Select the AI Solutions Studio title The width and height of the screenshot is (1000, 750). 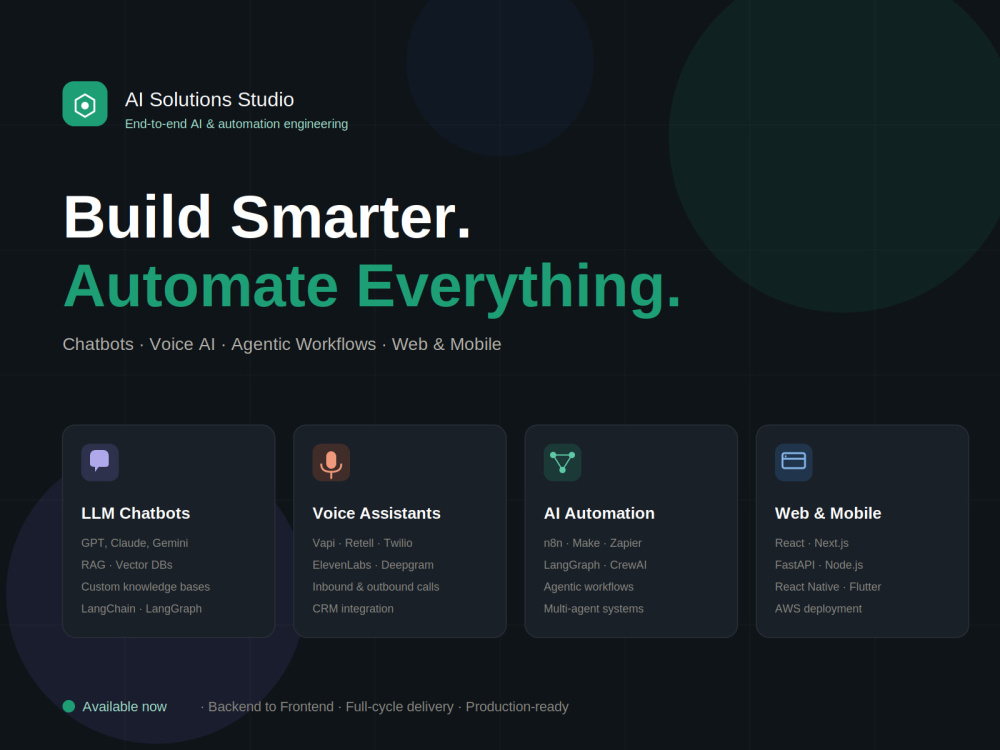coord(209,99)
